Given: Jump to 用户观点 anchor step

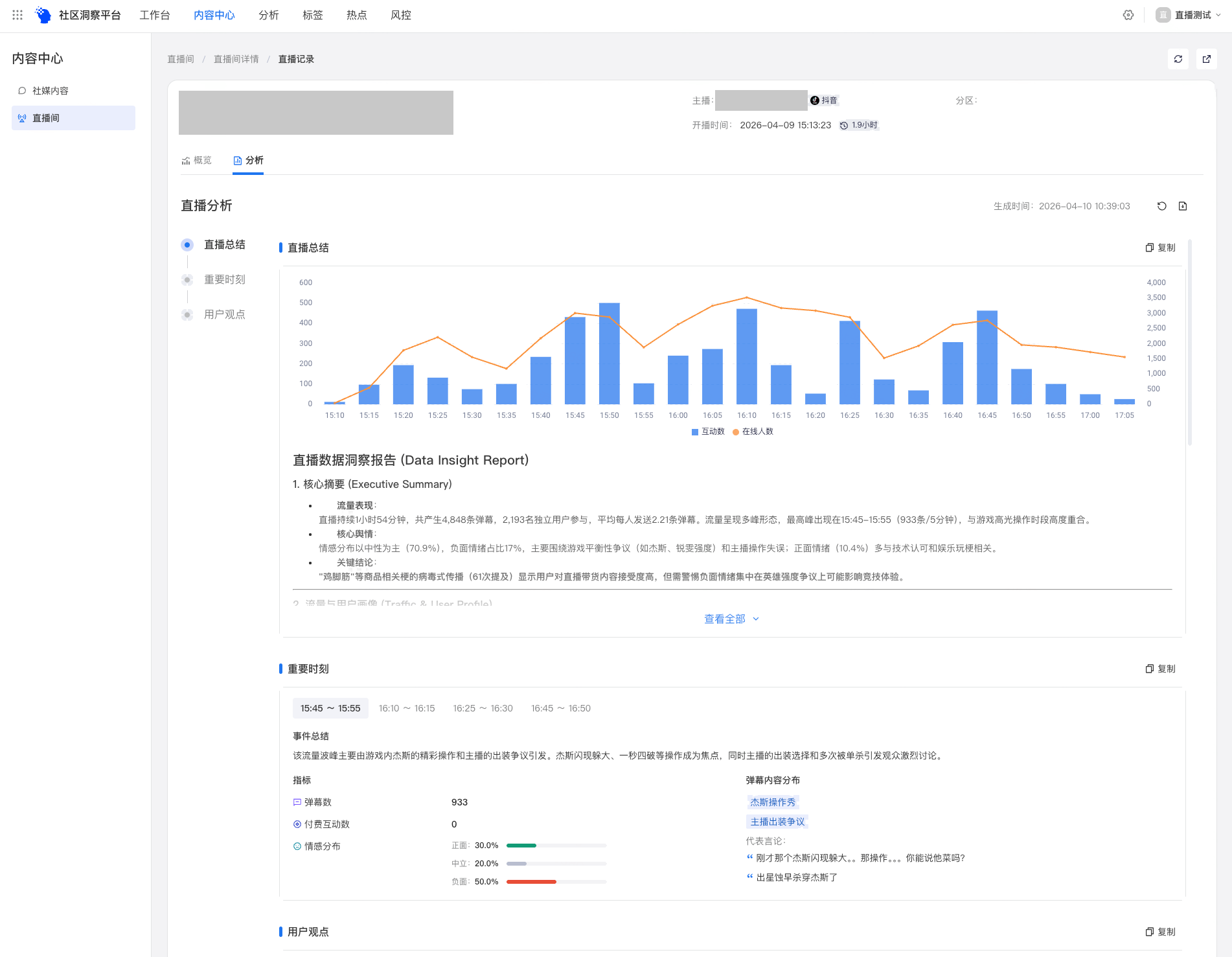Looking at the screenshot, I should click(x=214, y=314).
